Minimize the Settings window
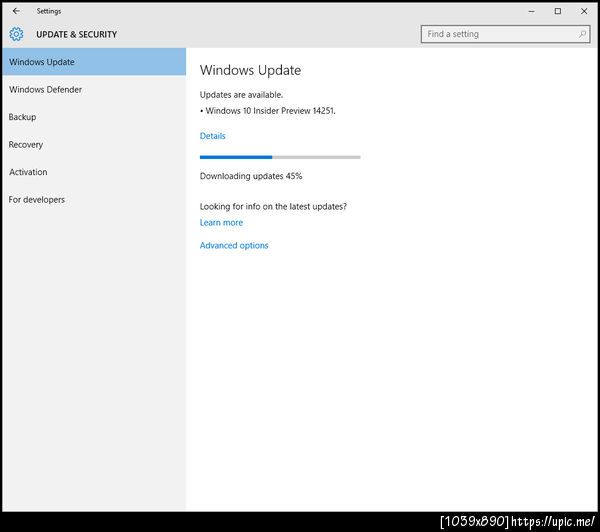Viewport: 600px width, 532px height. (532, 11)
